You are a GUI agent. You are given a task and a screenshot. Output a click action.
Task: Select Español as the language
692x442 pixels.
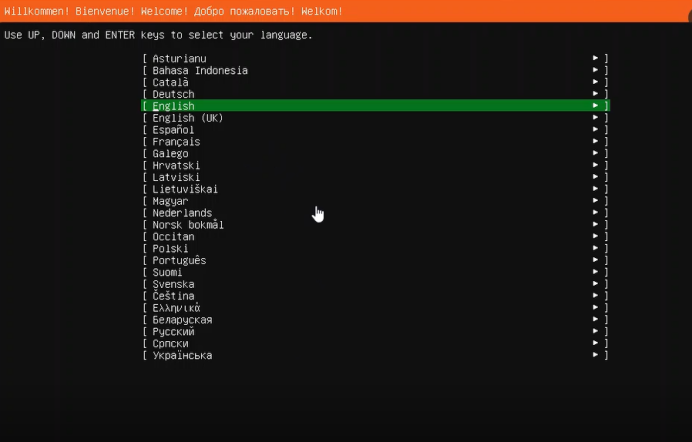point(173,130)
